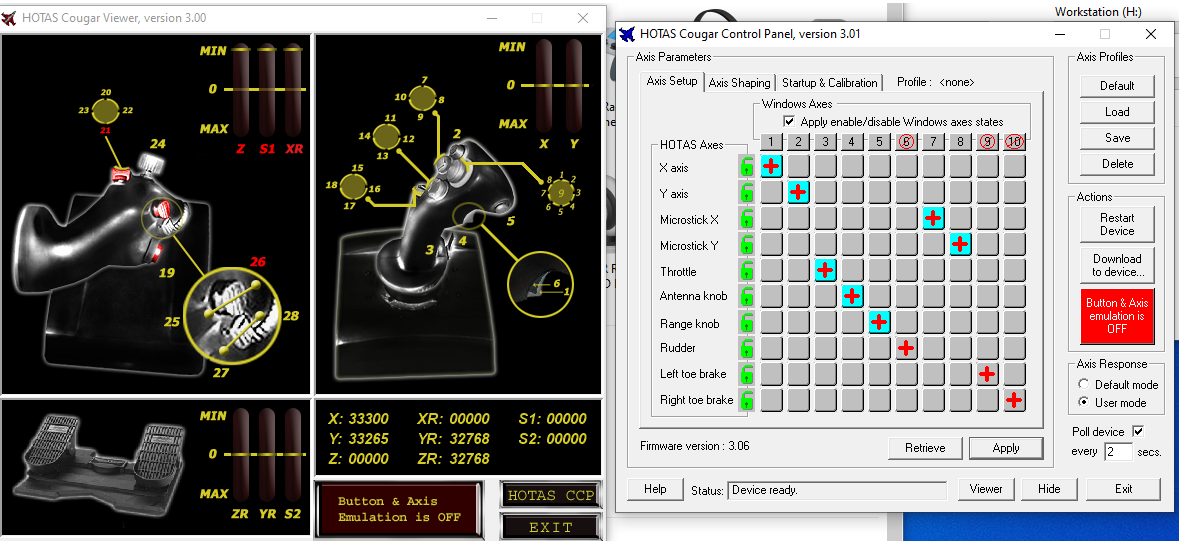Select Default mode axis response
This screenshot has height=541, width=1179.
(1083, 384)
